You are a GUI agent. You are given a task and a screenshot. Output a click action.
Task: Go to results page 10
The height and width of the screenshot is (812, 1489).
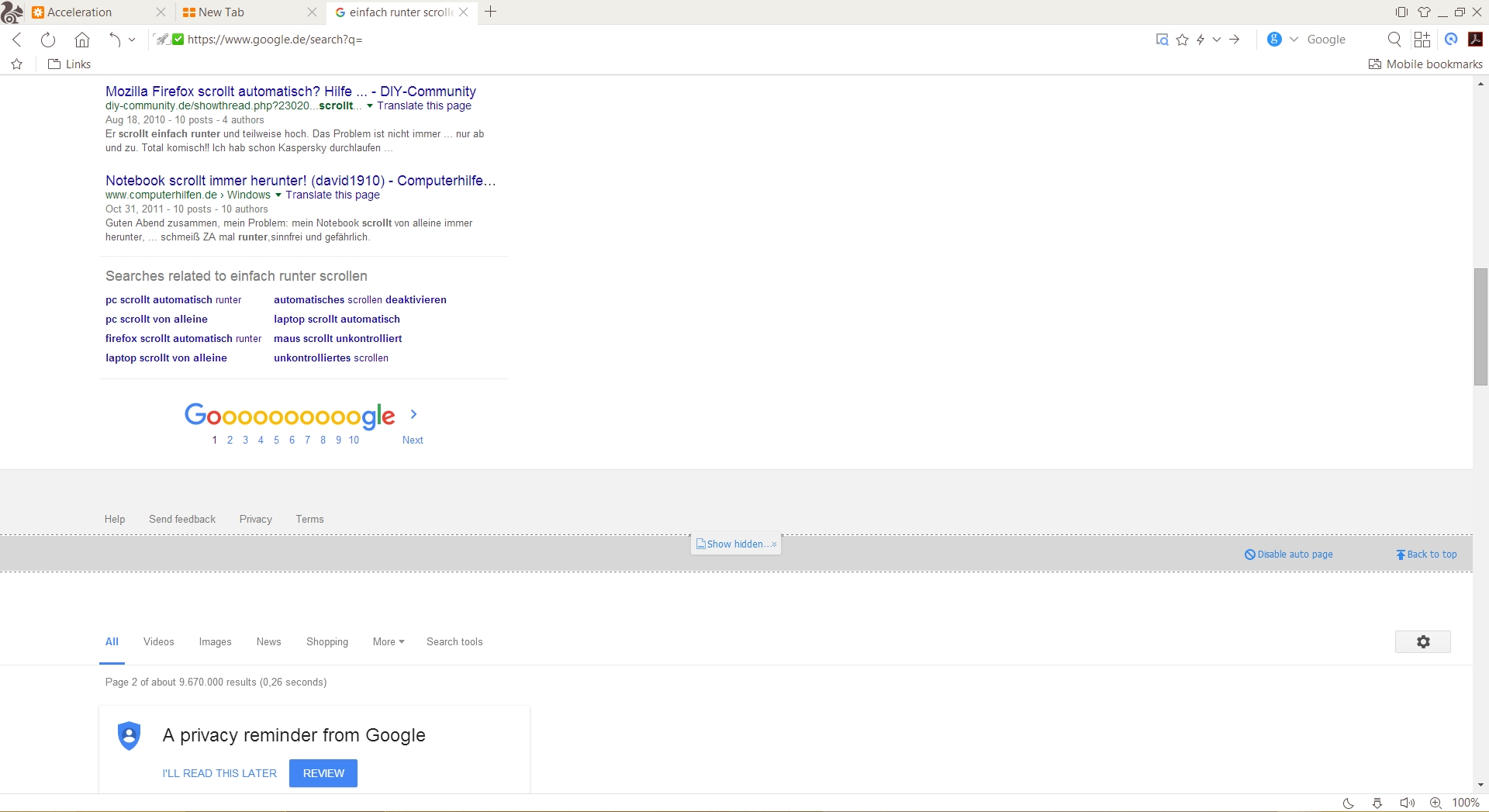[x=354, y=440]
